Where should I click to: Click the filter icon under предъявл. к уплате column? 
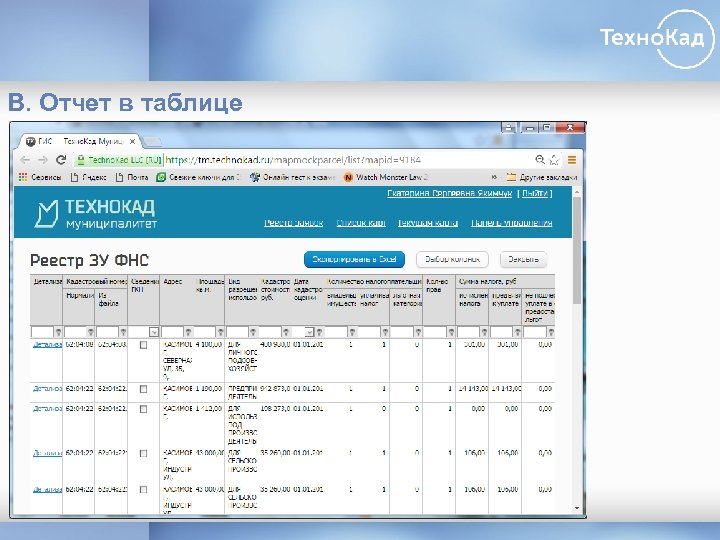tap(518, 332)
